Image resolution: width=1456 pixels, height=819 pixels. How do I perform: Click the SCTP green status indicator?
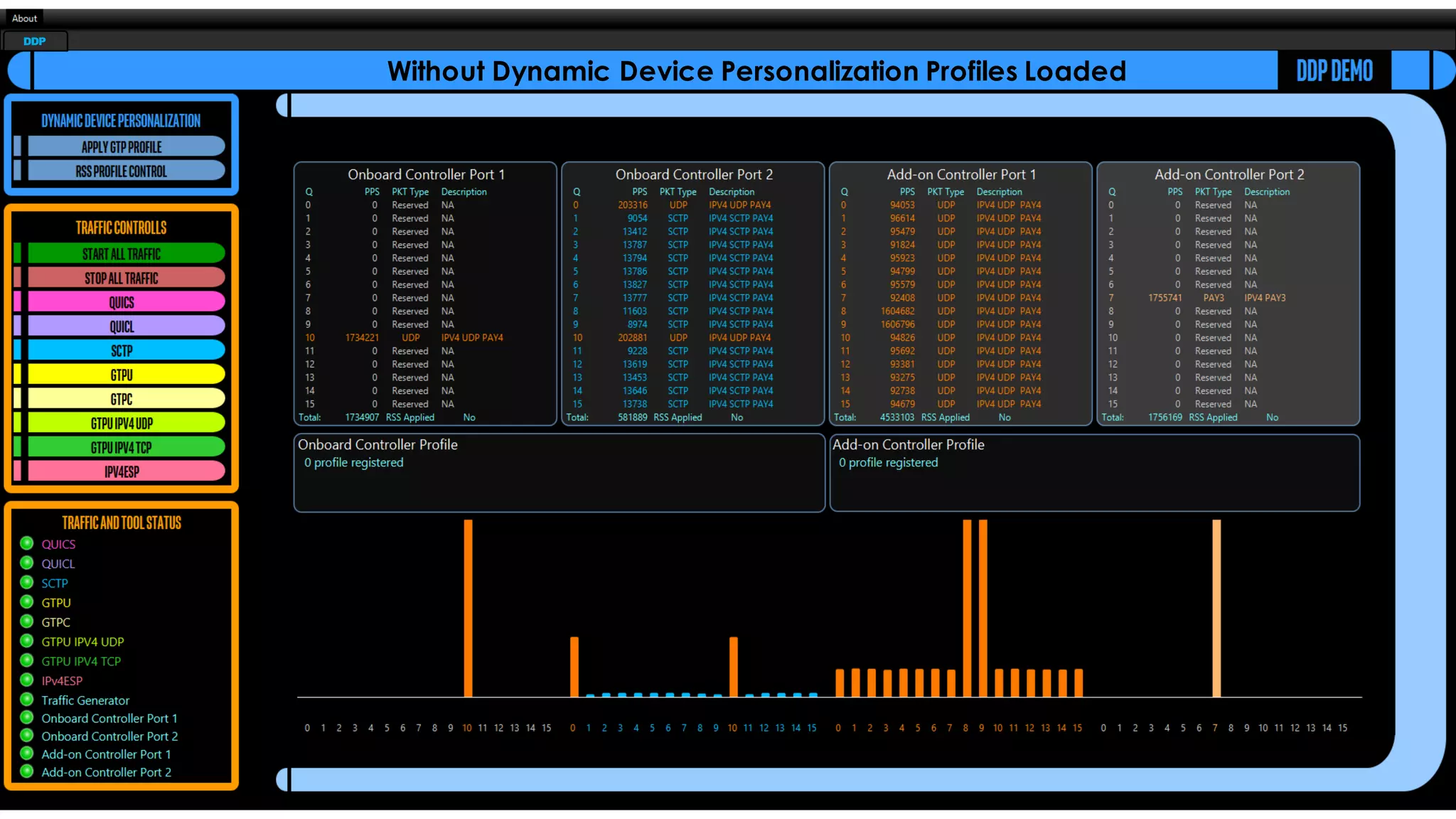(x=27, y=582)
